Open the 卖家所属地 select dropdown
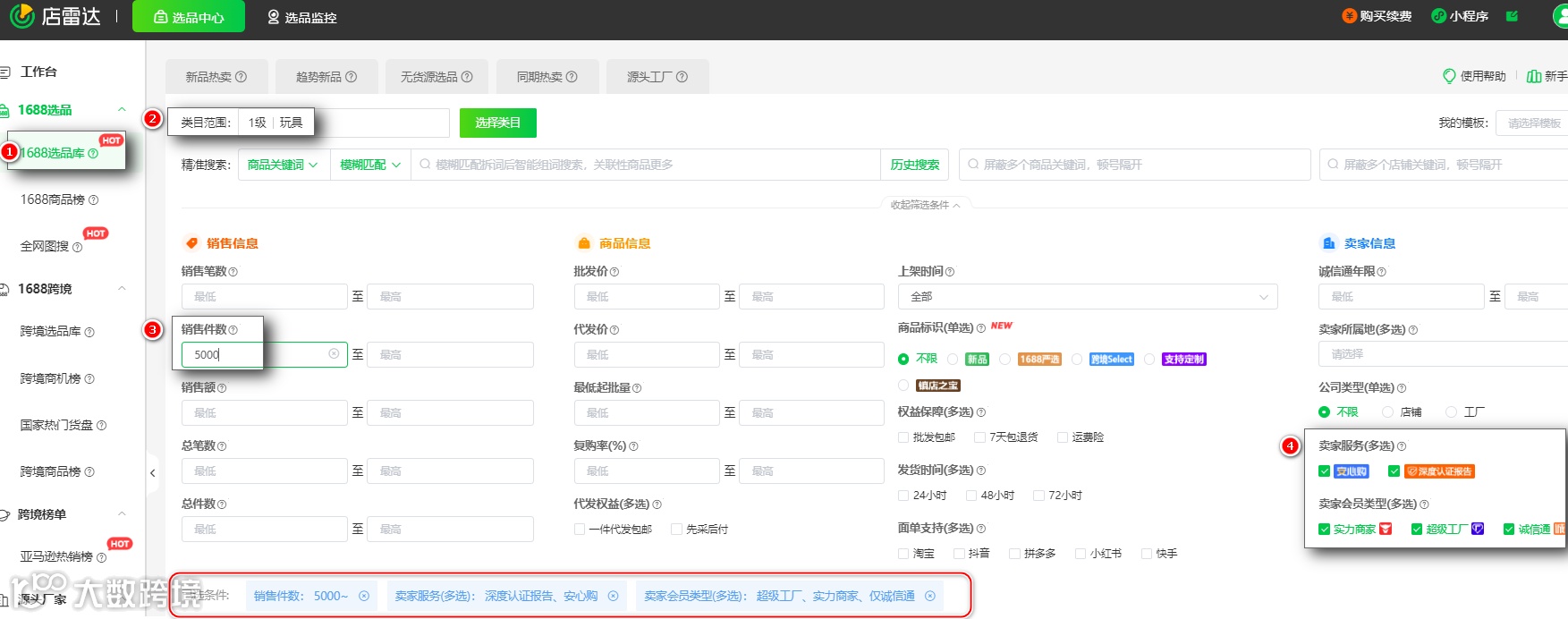 1443,354
